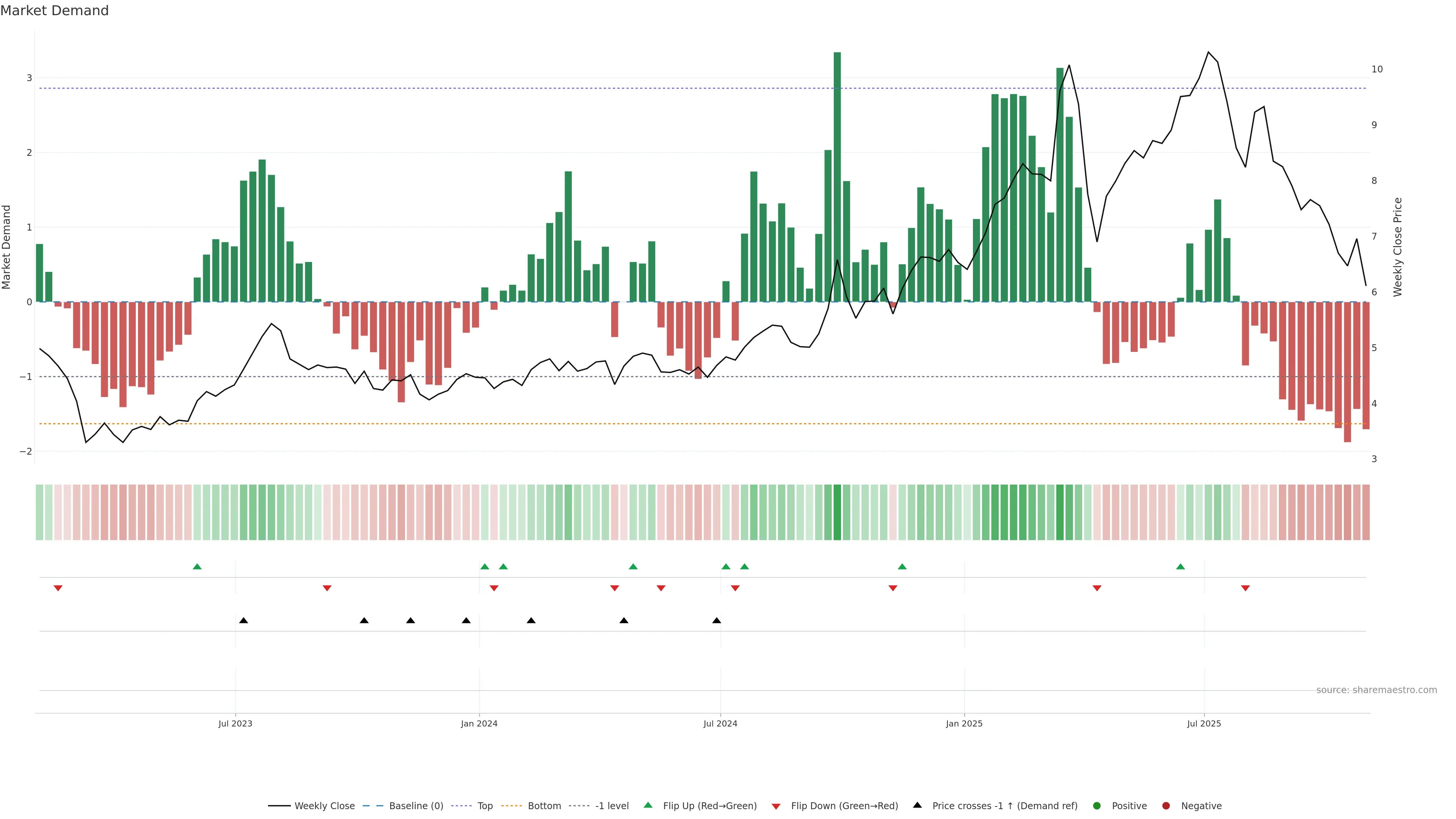Click the leftmost red flip-down marker
1456x819 pixels.
(58, 588)
